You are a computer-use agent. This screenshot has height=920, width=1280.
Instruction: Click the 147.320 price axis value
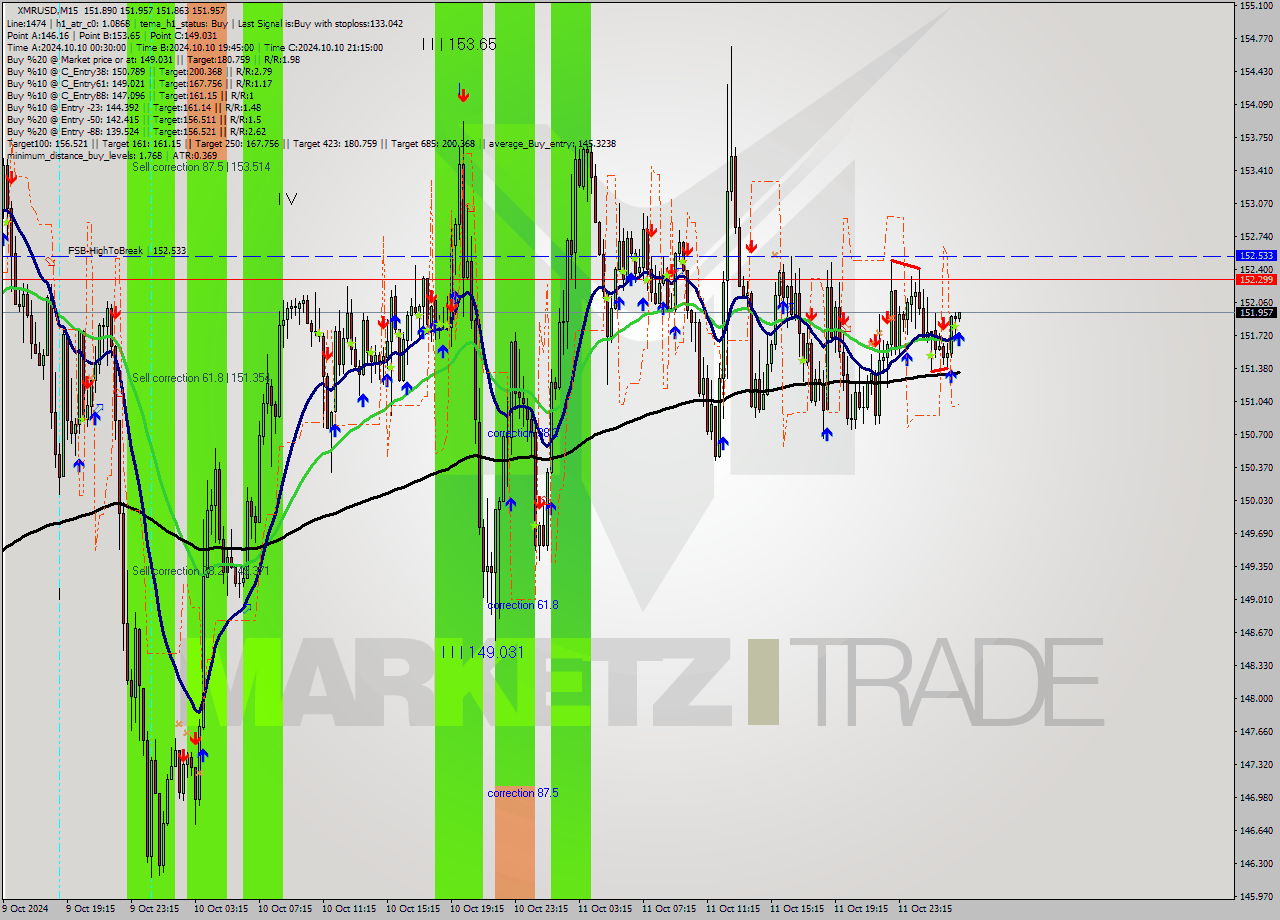(1257, 765)
